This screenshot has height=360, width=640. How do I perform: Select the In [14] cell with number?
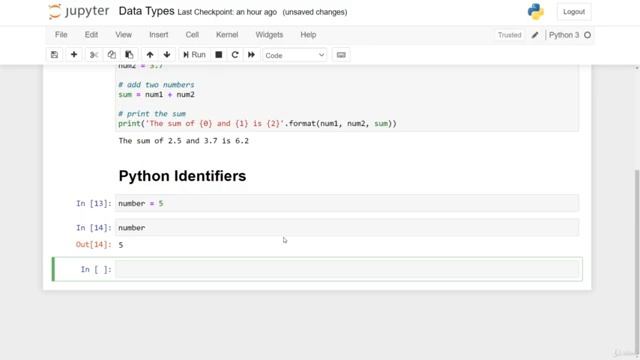[347, 227]
